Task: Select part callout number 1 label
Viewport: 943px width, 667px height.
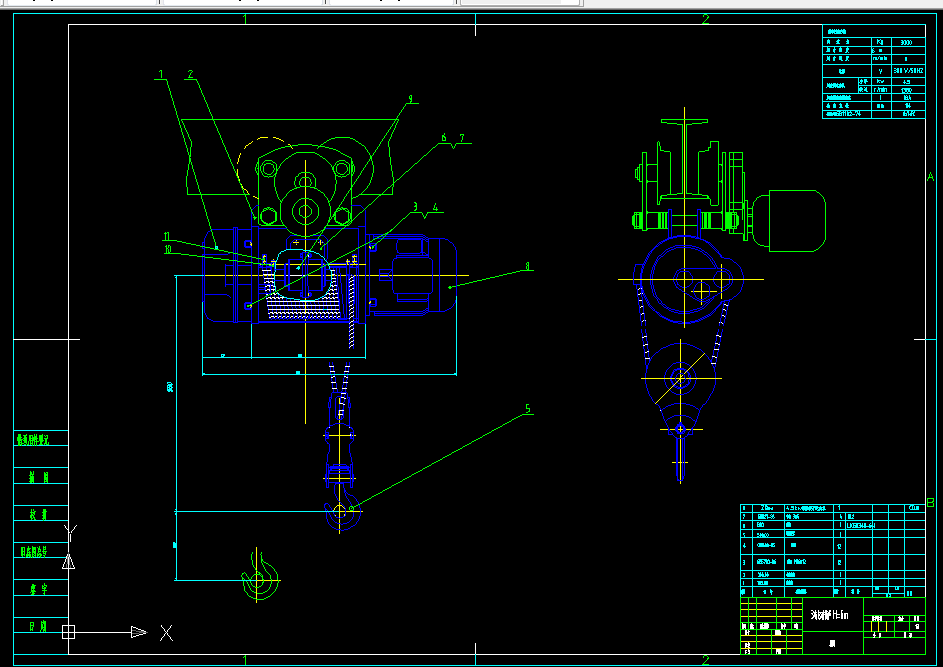Action: tap(161, 74)
